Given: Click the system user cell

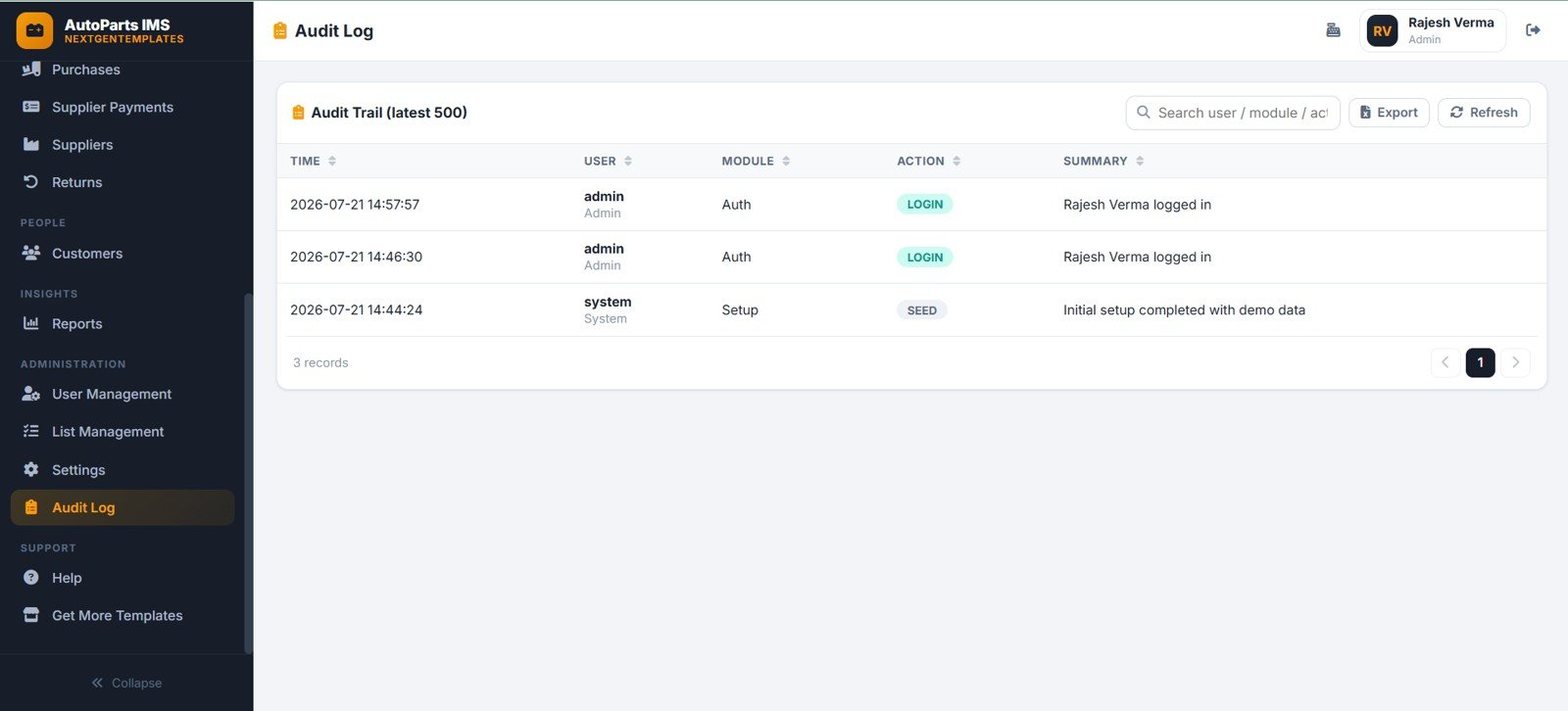Looking at the screenshot, I should pyautogui.click(x=608, y=309).
